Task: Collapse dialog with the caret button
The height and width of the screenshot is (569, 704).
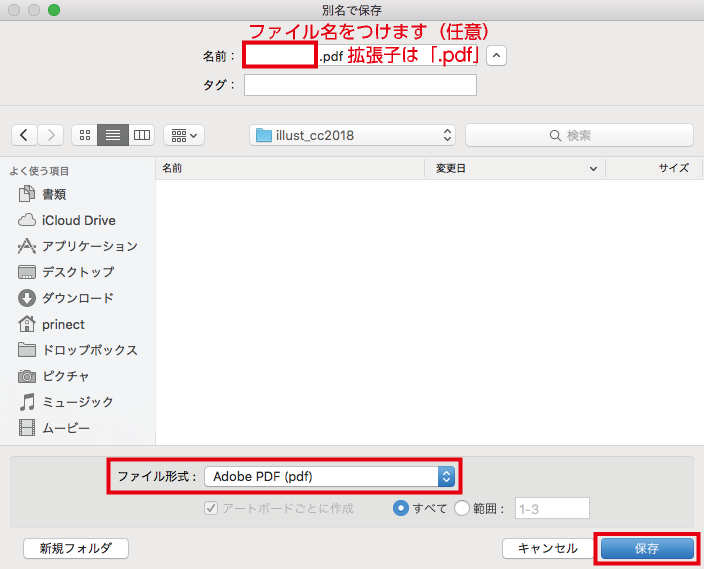Action: 496,56
